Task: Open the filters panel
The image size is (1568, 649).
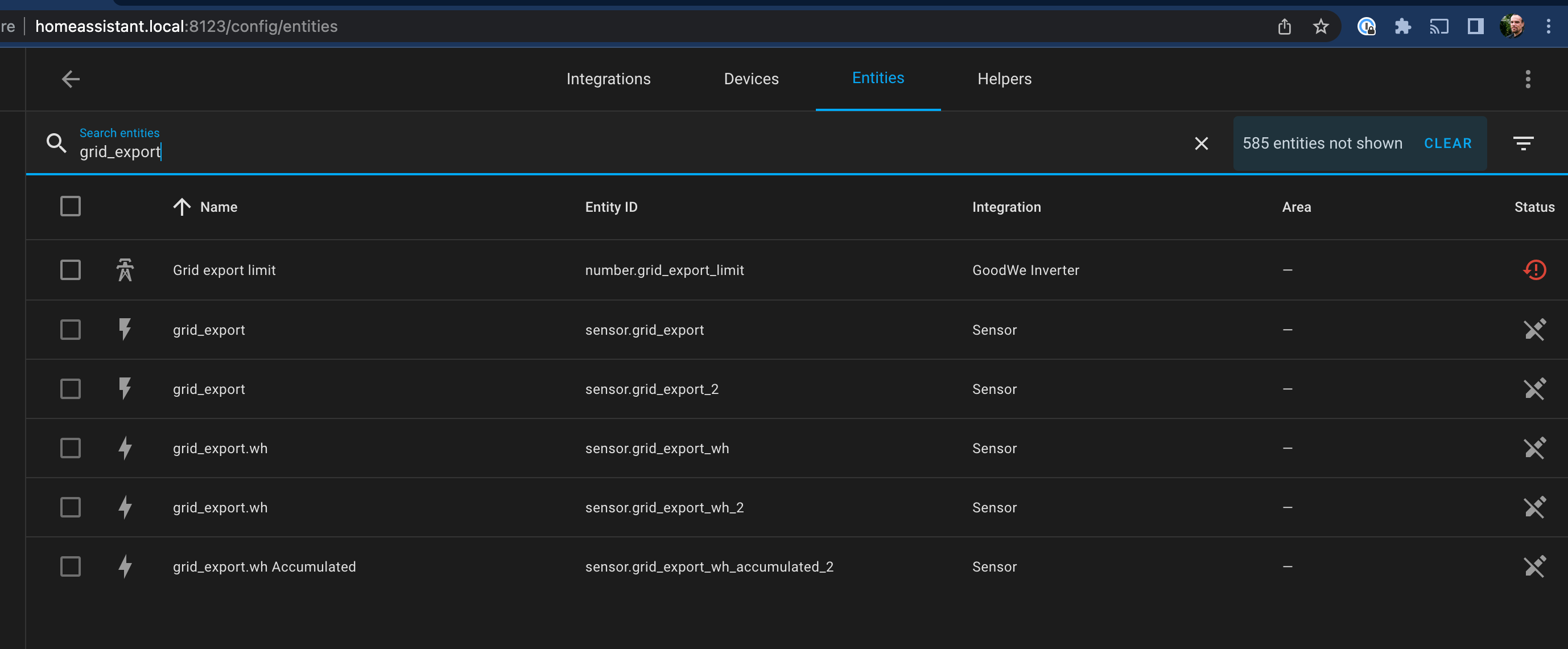Action: tap(1524, 143)
